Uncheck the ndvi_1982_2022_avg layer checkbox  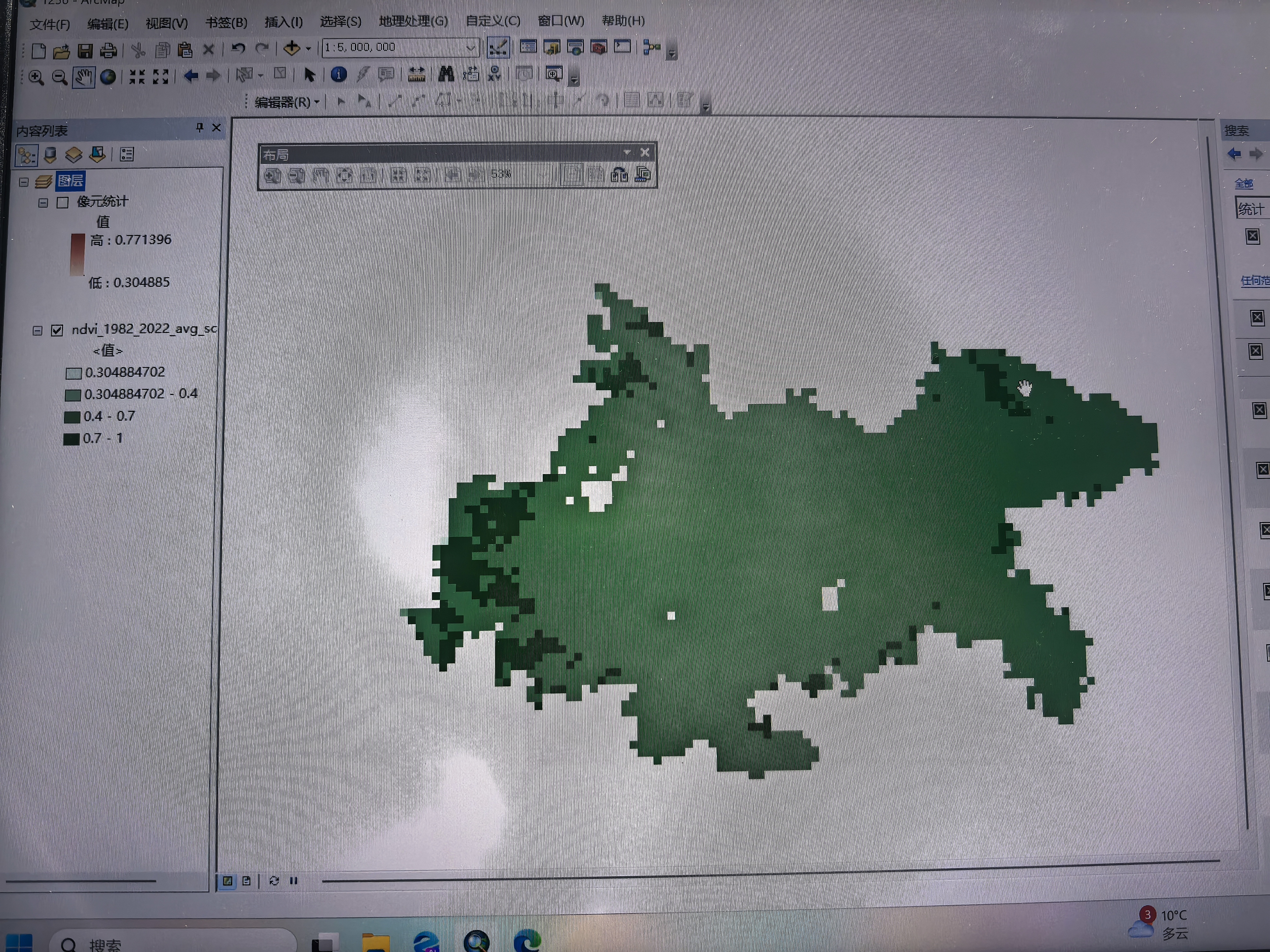coord(57,331)
